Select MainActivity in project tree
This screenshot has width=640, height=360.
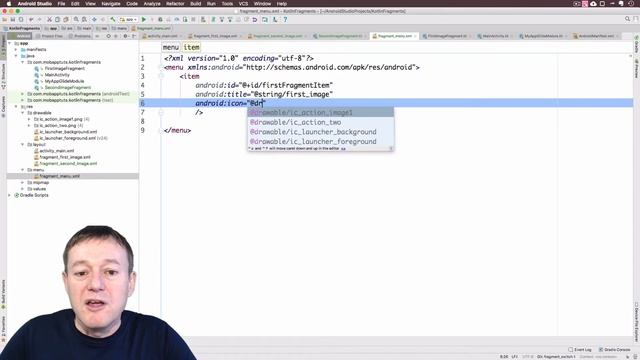click(x=57, y=75)
